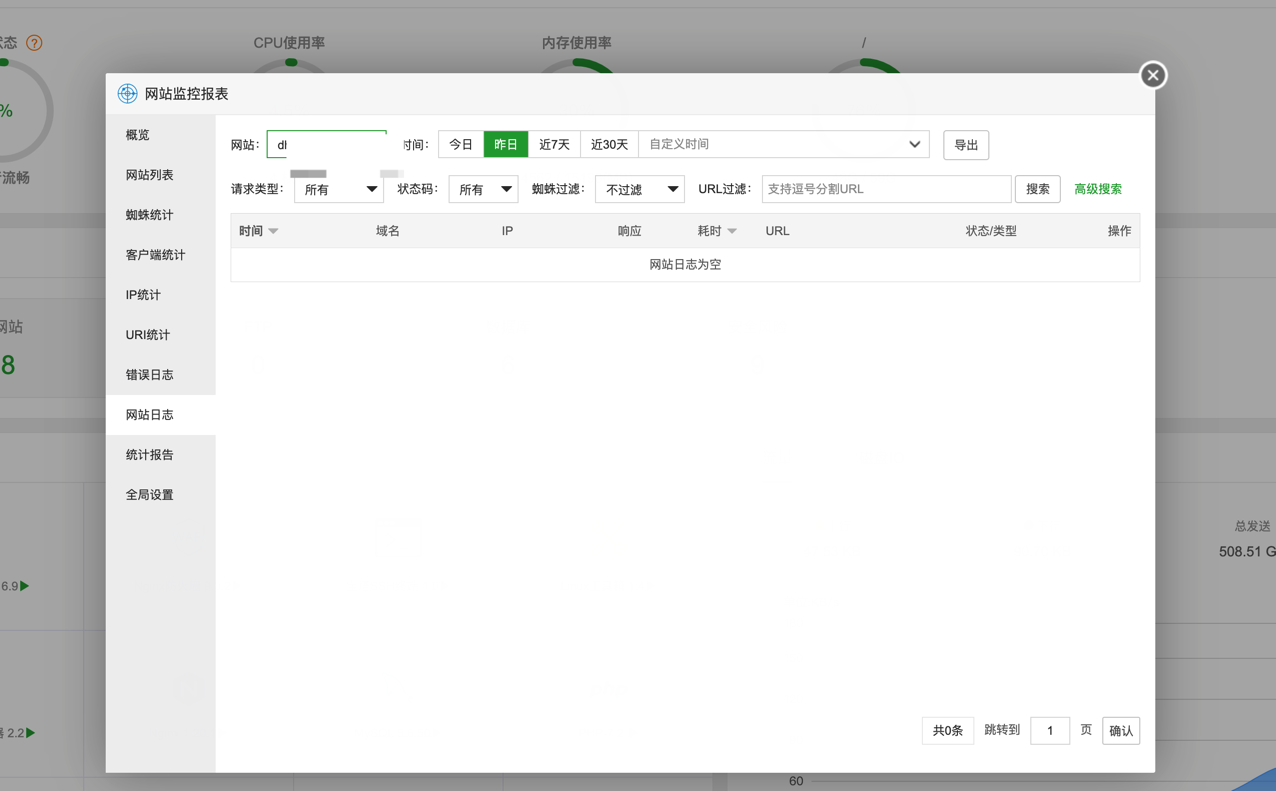The width and height of the screenshot is (1276, 791).
Task: Open the URI统计 tab
Action: tap(161, 335)
